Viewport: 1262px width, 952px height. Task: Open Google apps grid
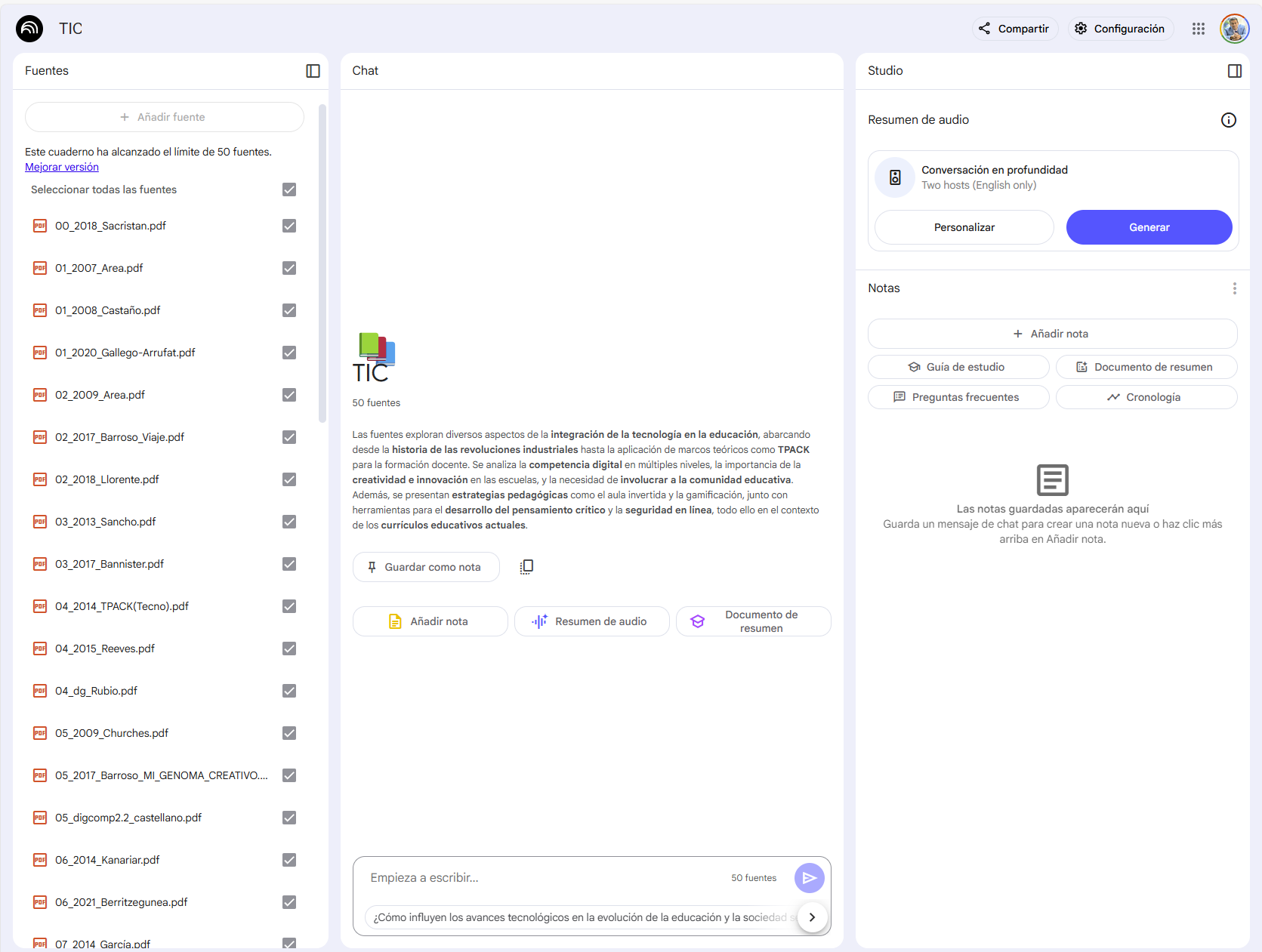1198,29
